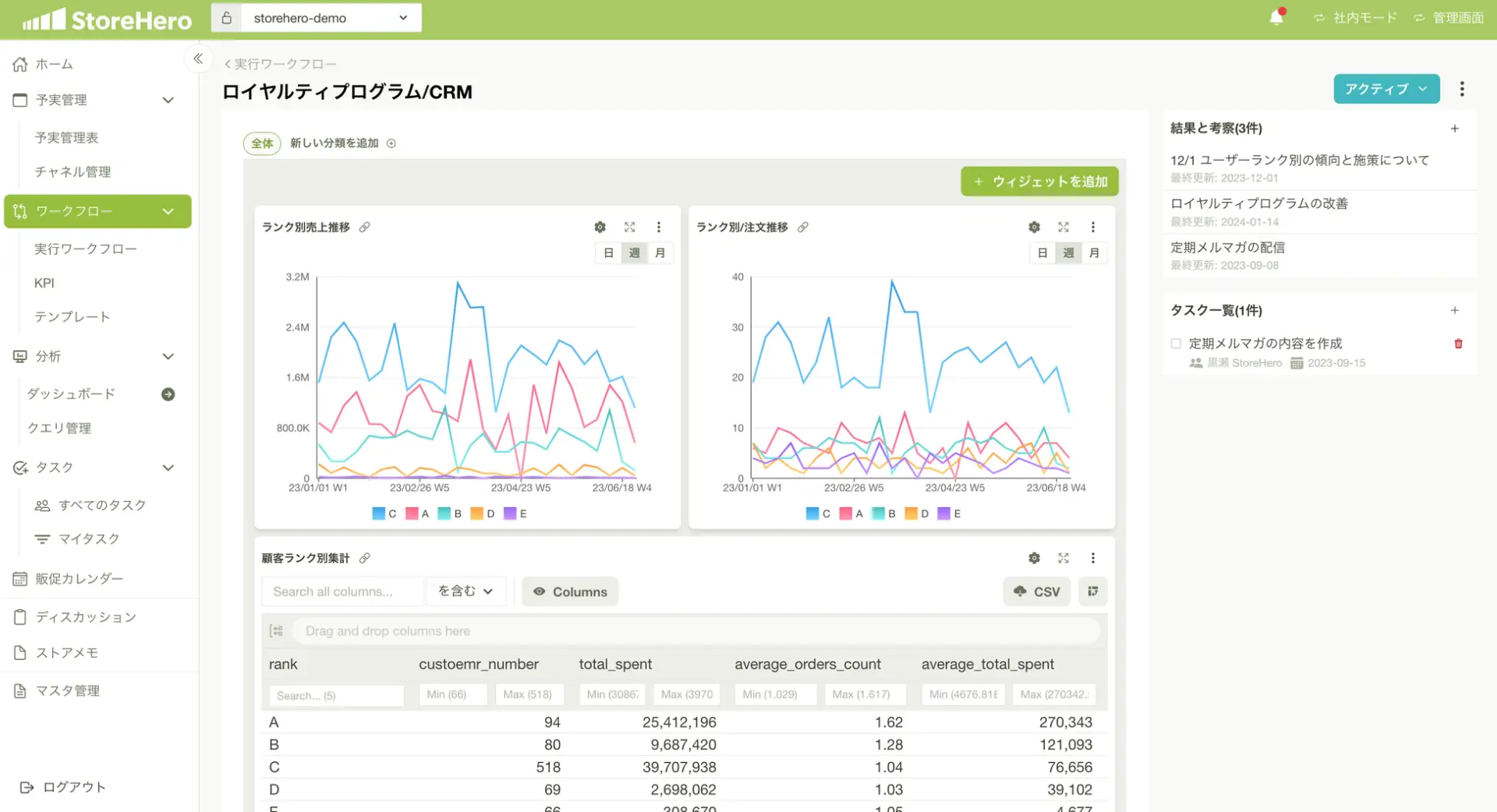Open the Columns visibility panel
Viewport: 1497px width, 812px height.
pos(570,591)
